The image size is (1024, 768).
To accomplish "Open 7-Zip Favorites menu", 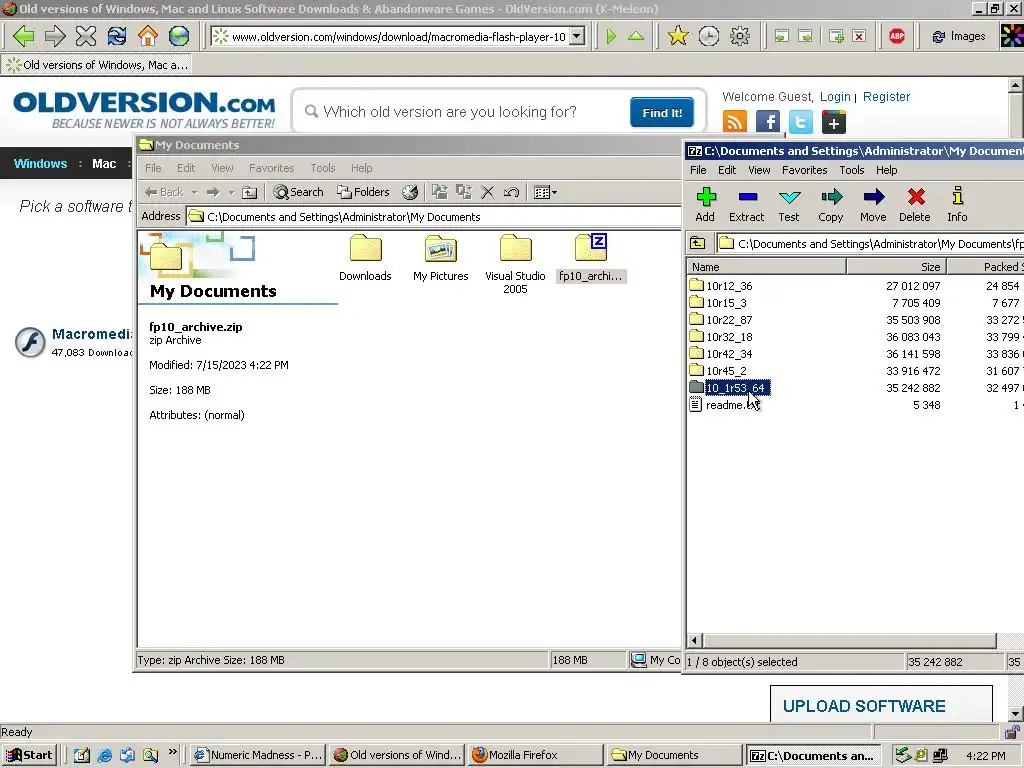I will (805, 170).
